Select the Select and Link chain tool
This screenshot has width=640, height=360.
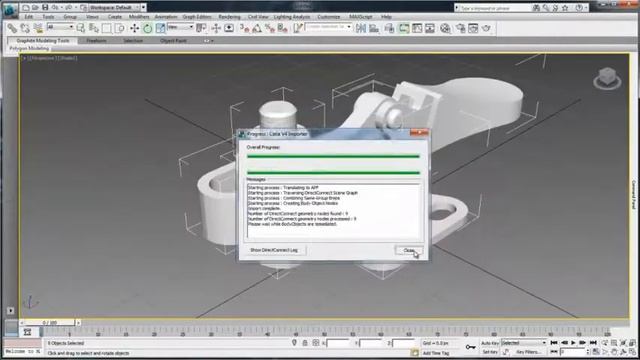click(x=12, y=28)
